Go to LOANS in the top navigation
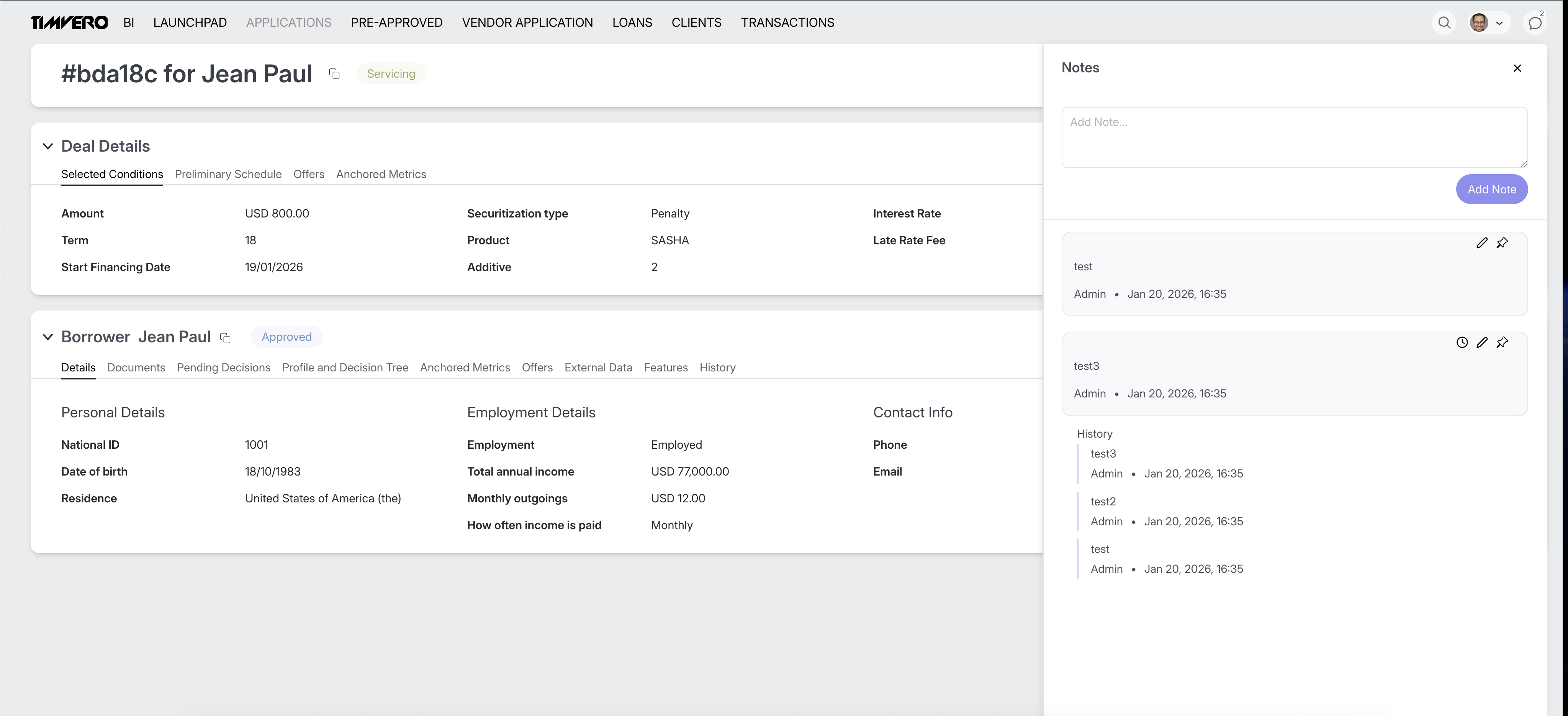 632,23
